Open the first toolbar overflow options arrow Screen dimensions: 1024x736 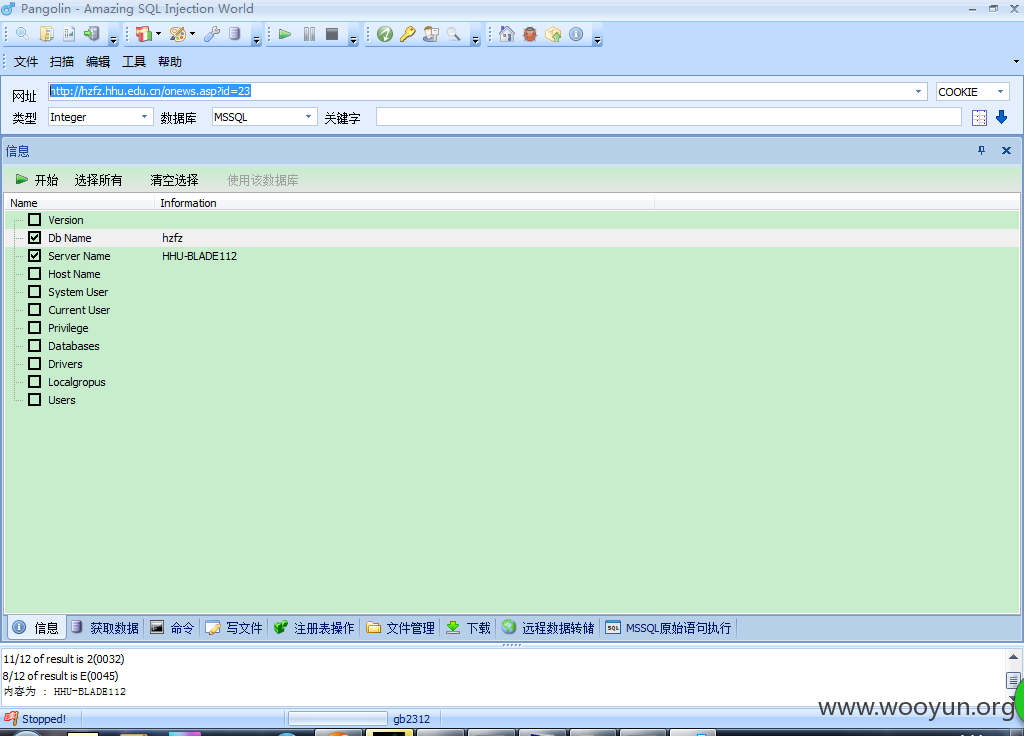pyautogui.click(x=113, y=40)
